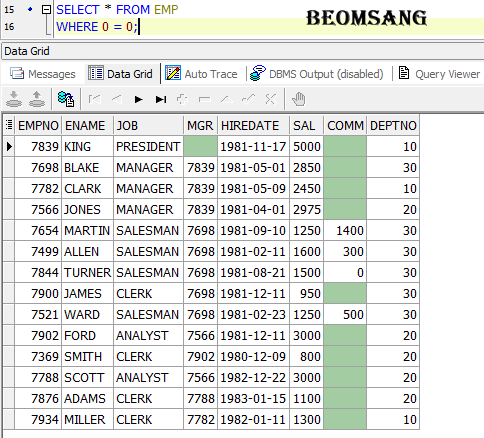
Task: Click the import dataset upload icon
Action: coord(37,99)
